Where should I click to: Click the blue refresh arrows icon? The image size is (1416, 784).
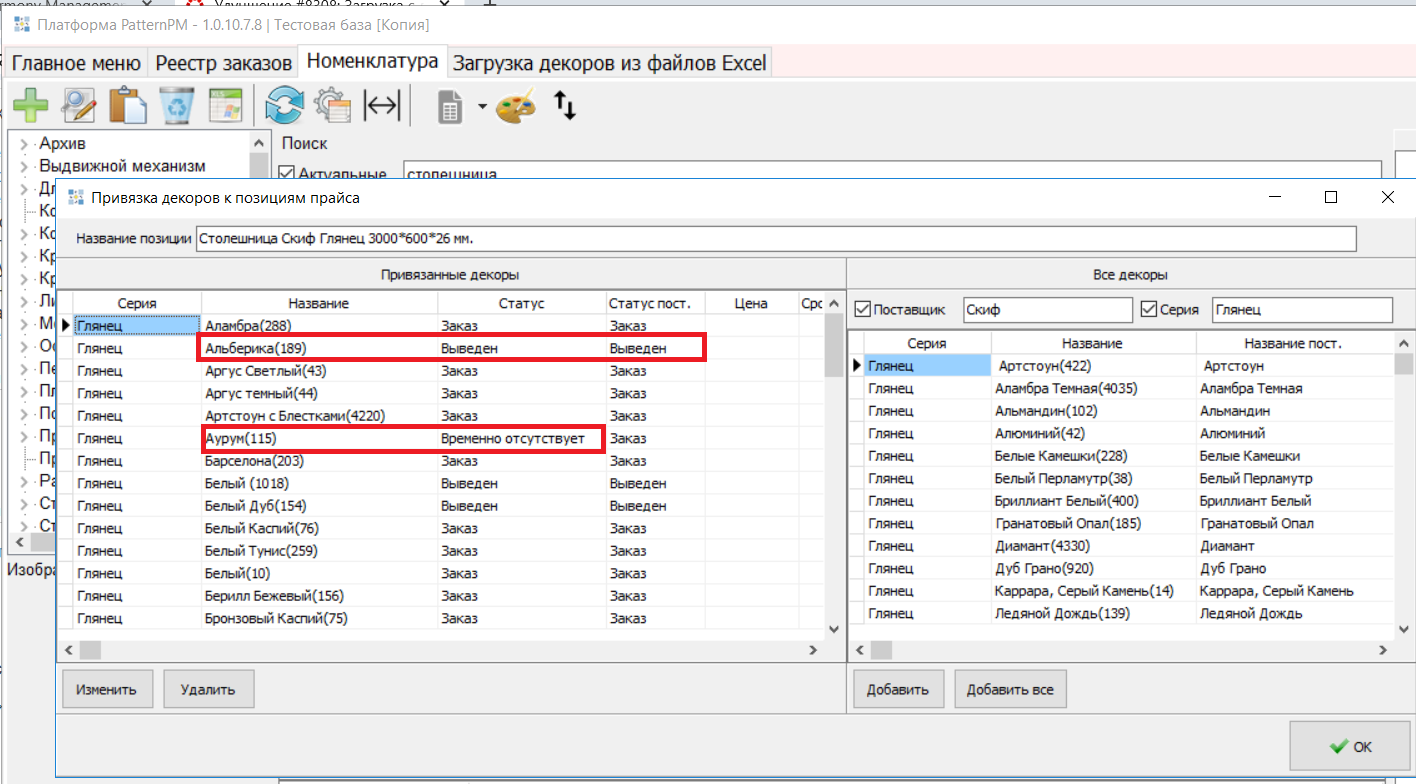tap(284, 105)
